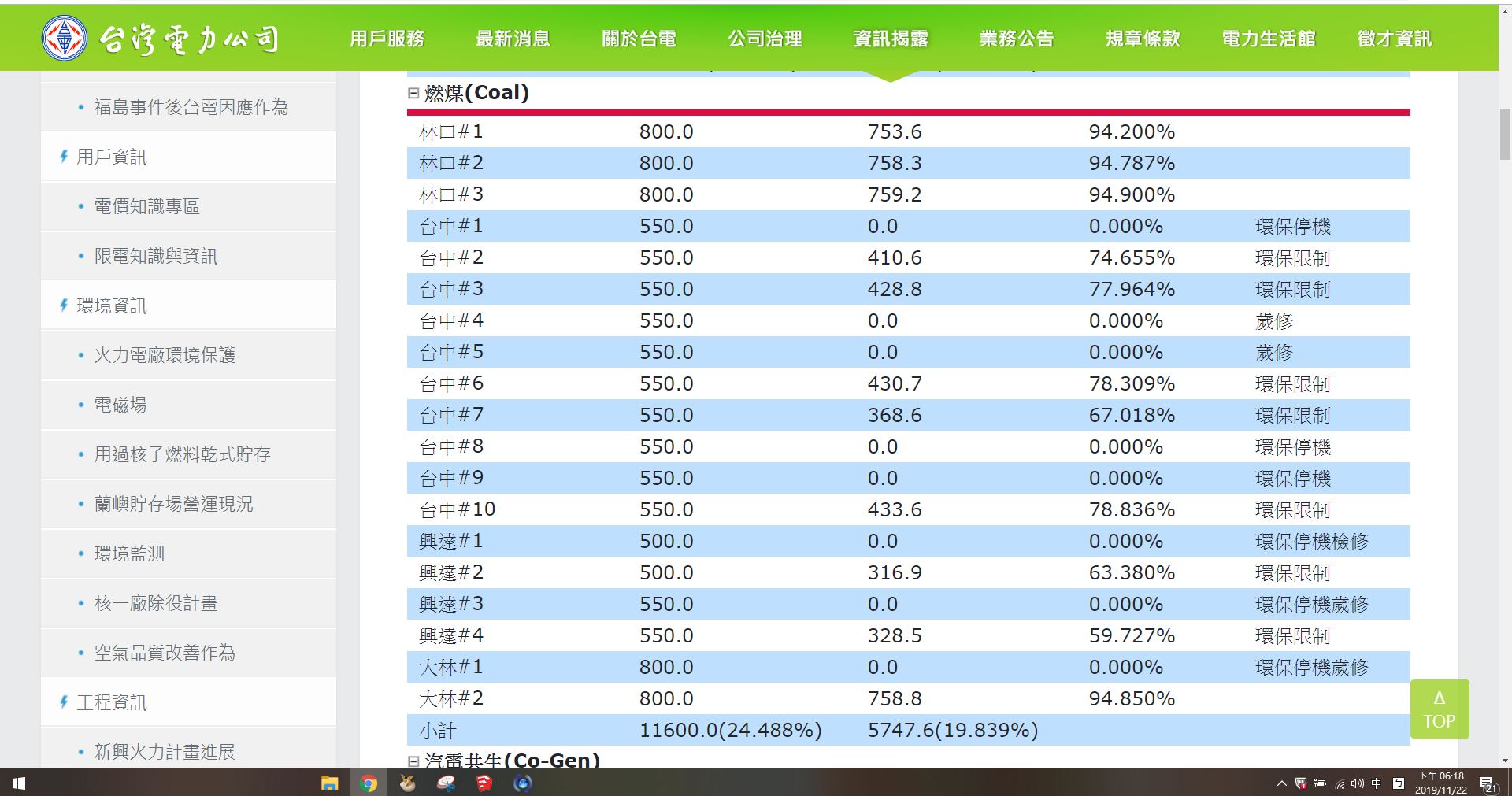Open 新興火力計畫進展 sidebar link
The height and width of the screenshot is (796, 1512).
165,752
